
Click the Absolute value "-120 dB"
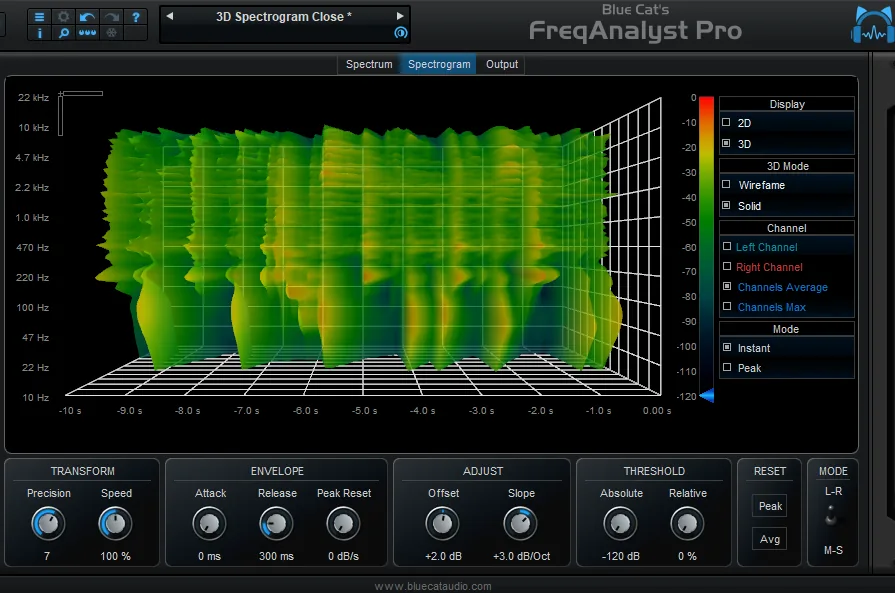[620, 556]
